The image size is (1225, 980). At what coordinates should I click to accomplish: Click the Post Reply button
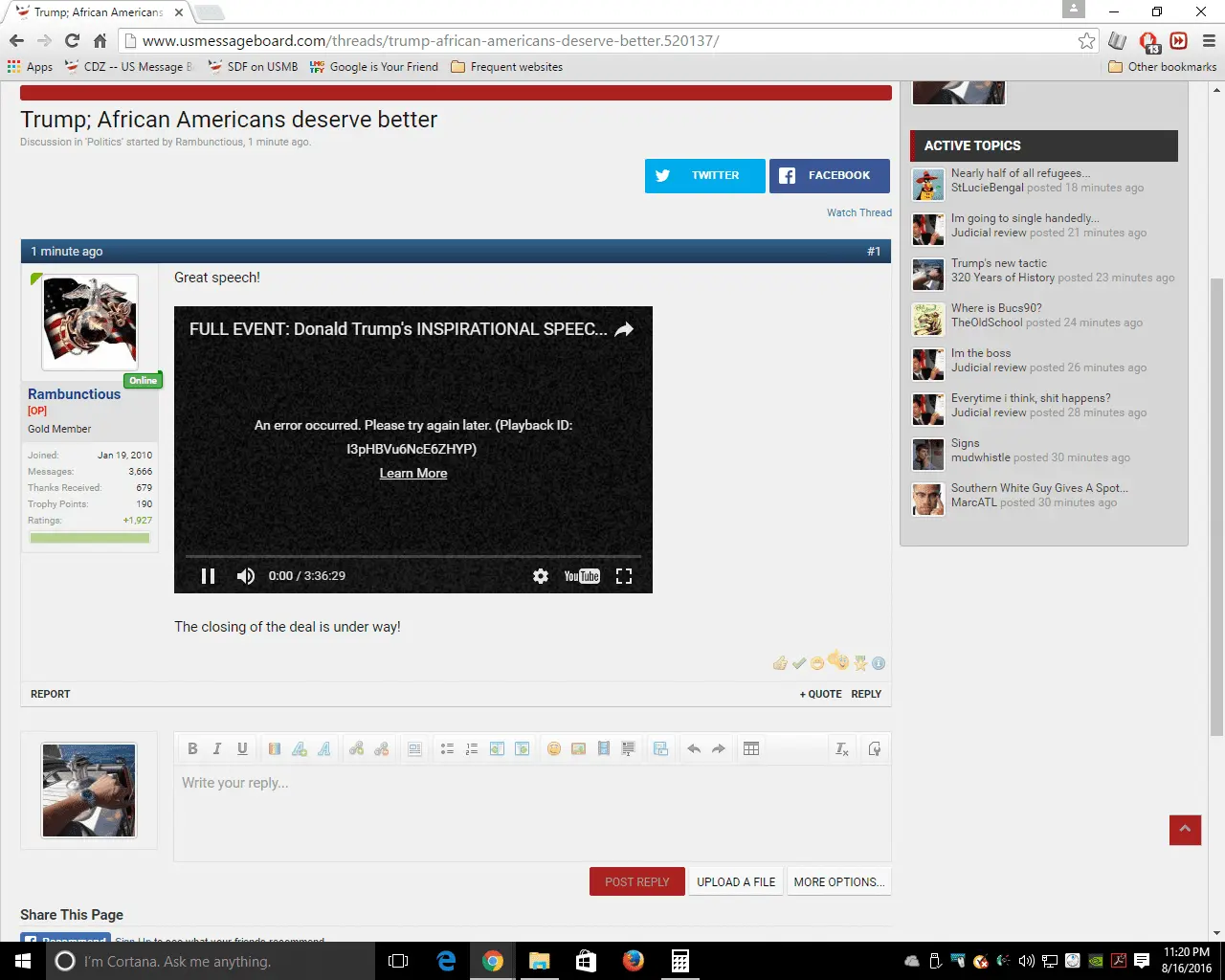click(x=636, y=881)
